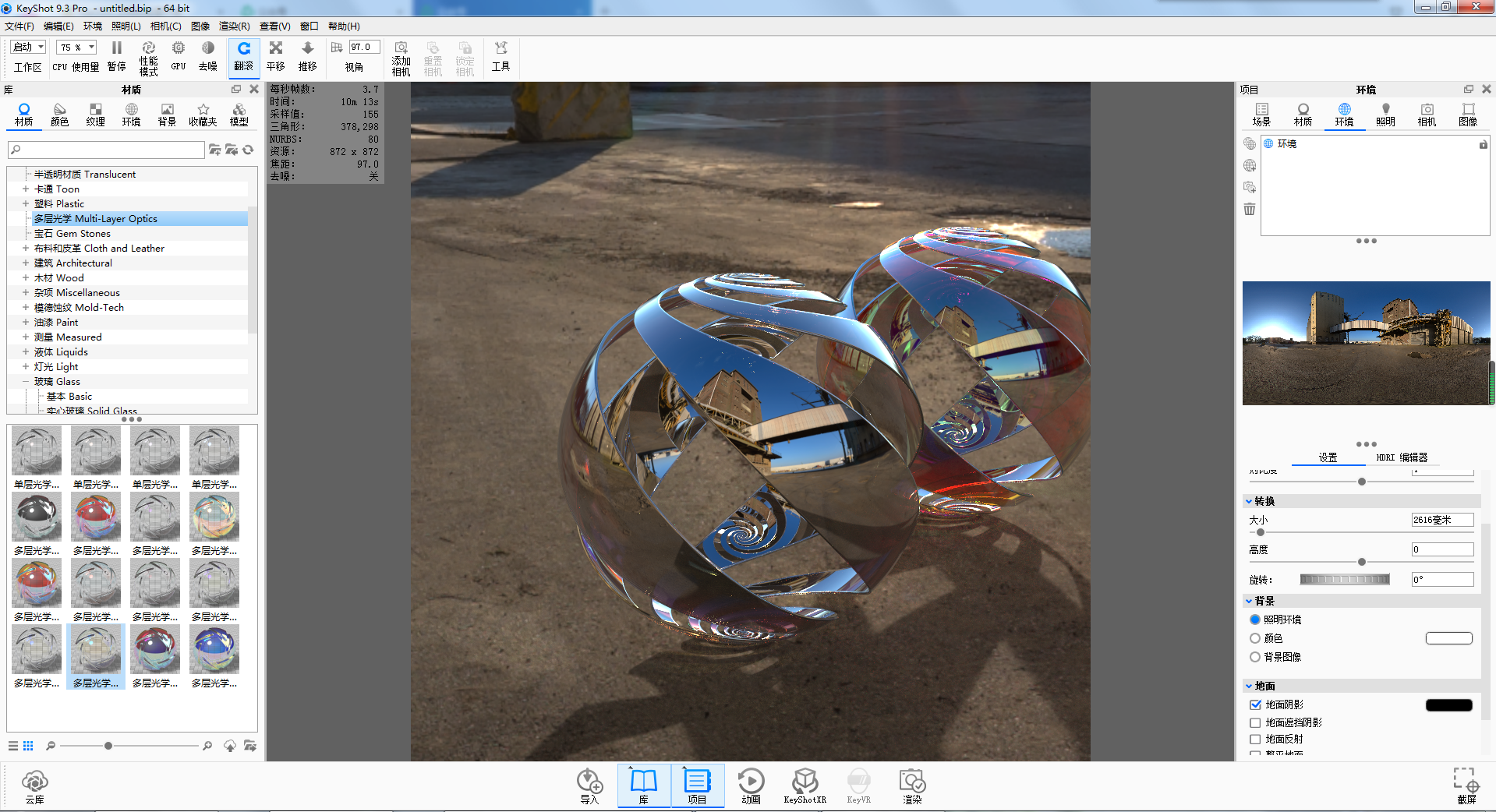Open the 帮助(H) menu

click(x=344, y=26)
